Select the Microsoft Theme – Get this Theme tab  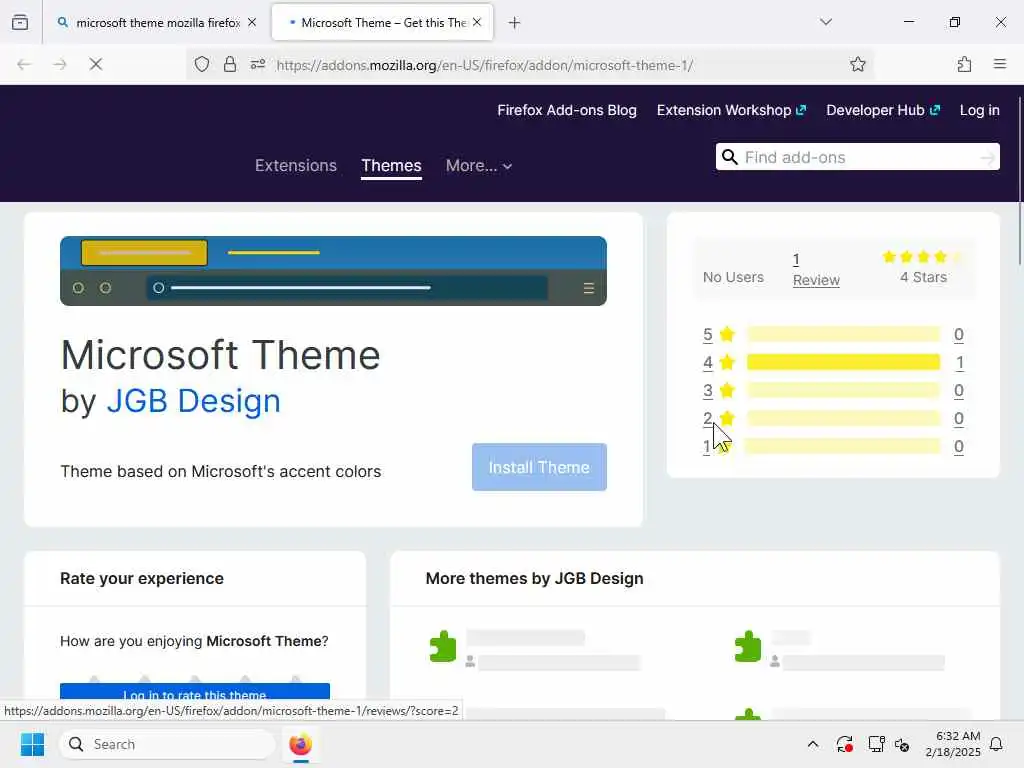(x=382, y=23)
